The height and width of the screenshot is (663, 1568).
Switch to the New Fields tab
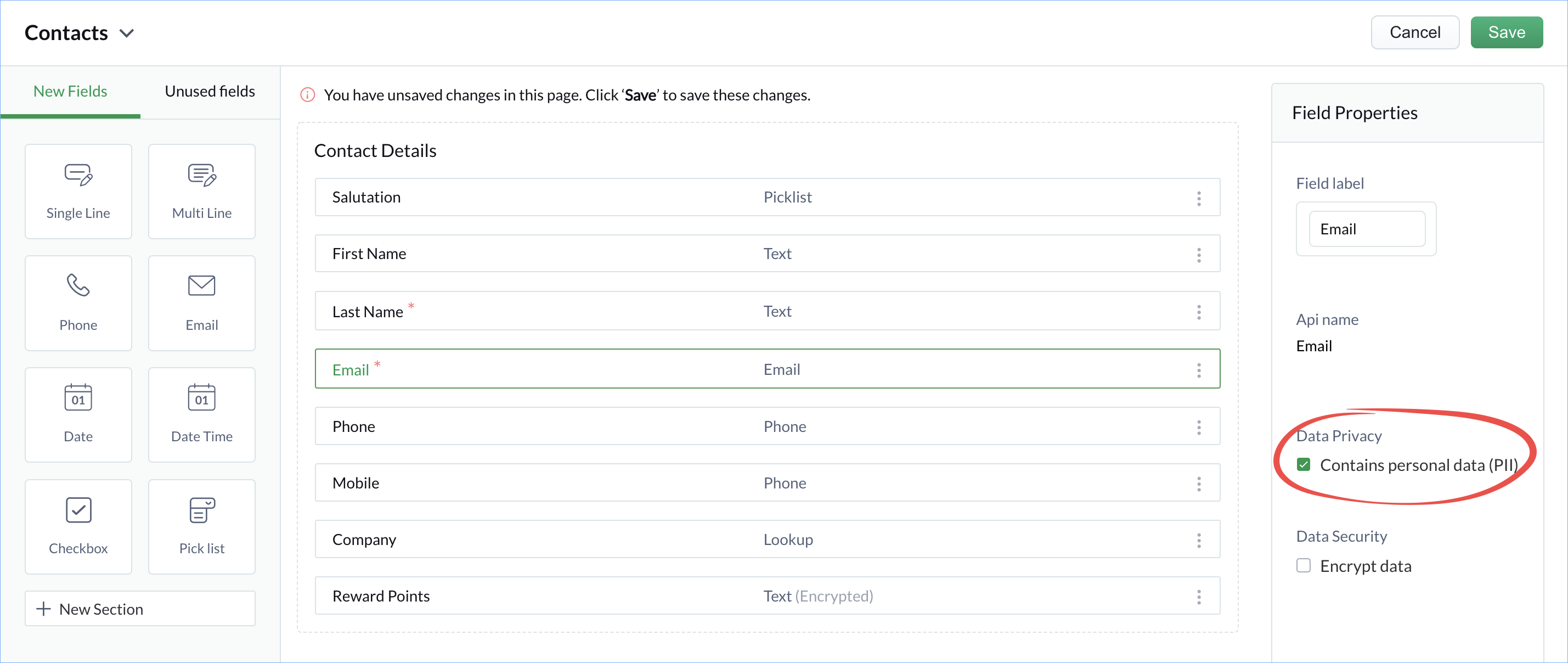71,91
